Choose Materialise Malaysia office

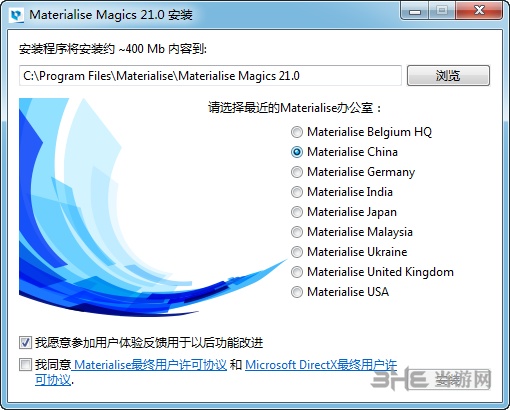(297, 232)
